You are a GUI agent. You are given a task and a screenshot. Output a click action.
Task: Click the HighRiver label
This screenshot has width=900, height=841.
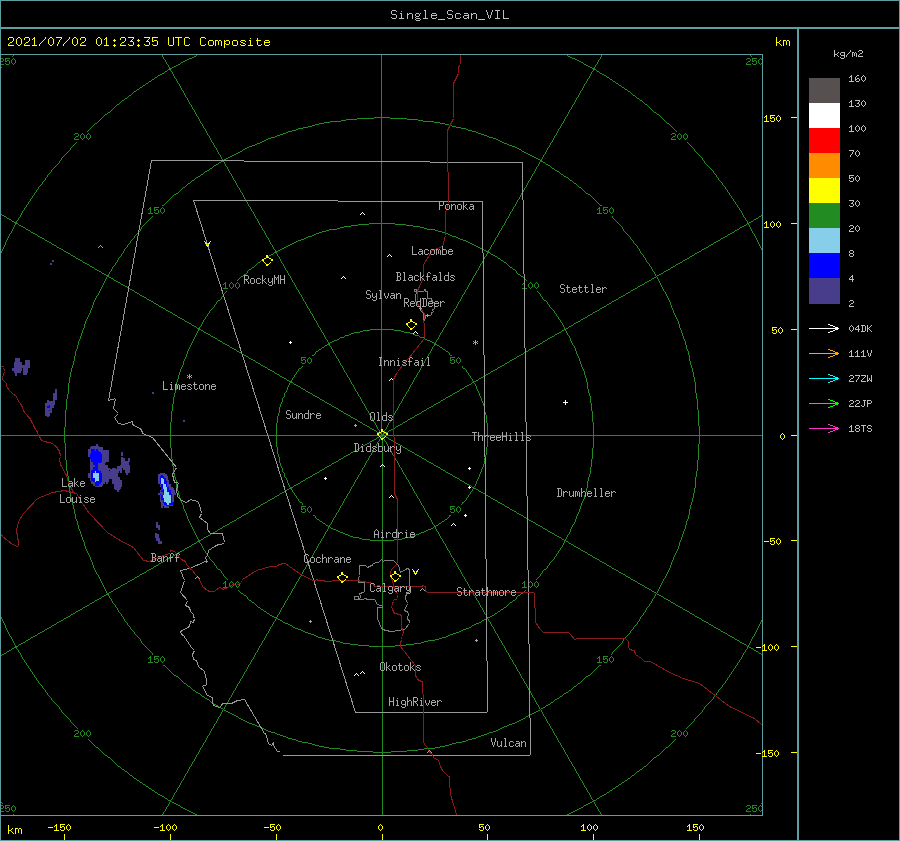(415, 702)
